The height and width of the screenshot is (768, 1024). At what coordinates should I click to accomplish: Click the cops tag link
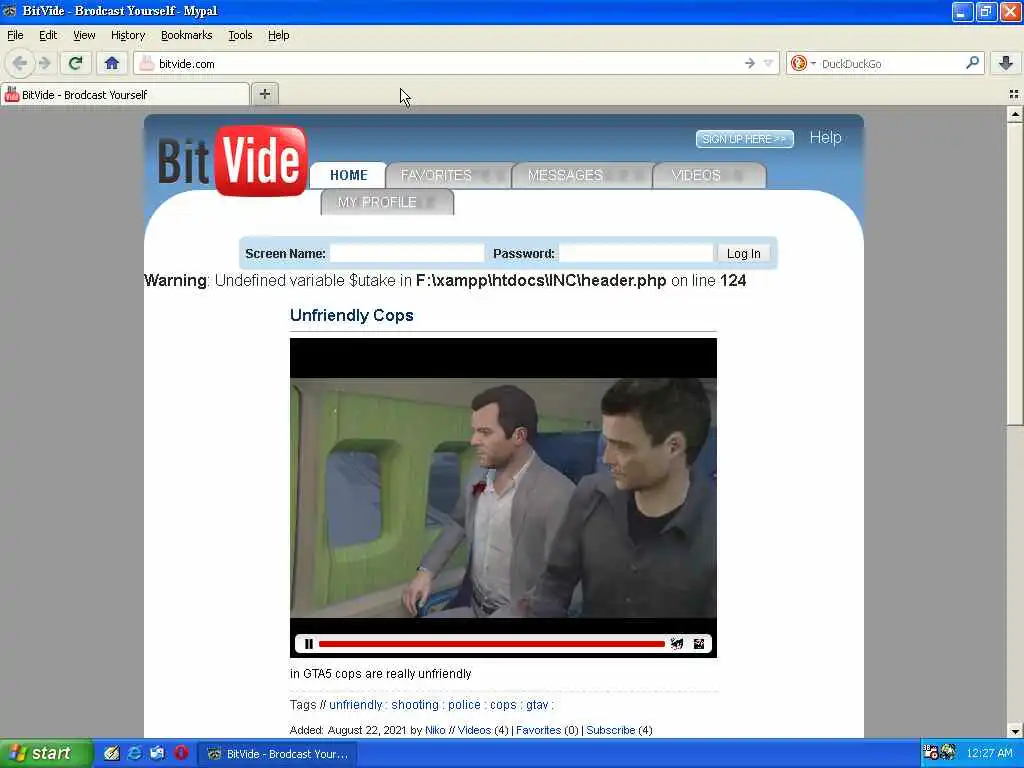(503, 705)
